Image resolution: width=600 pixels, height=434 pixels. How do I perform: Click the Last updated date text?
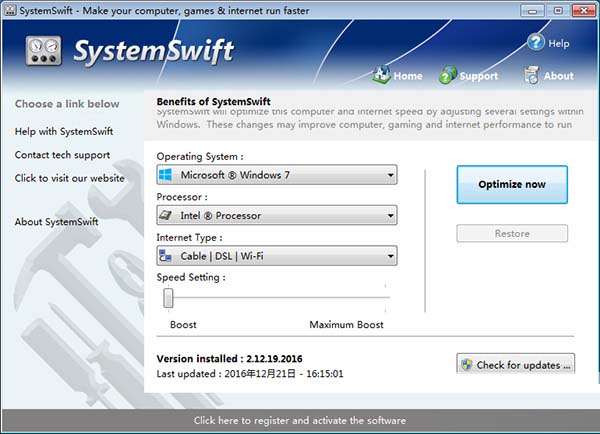coord(250,374)
